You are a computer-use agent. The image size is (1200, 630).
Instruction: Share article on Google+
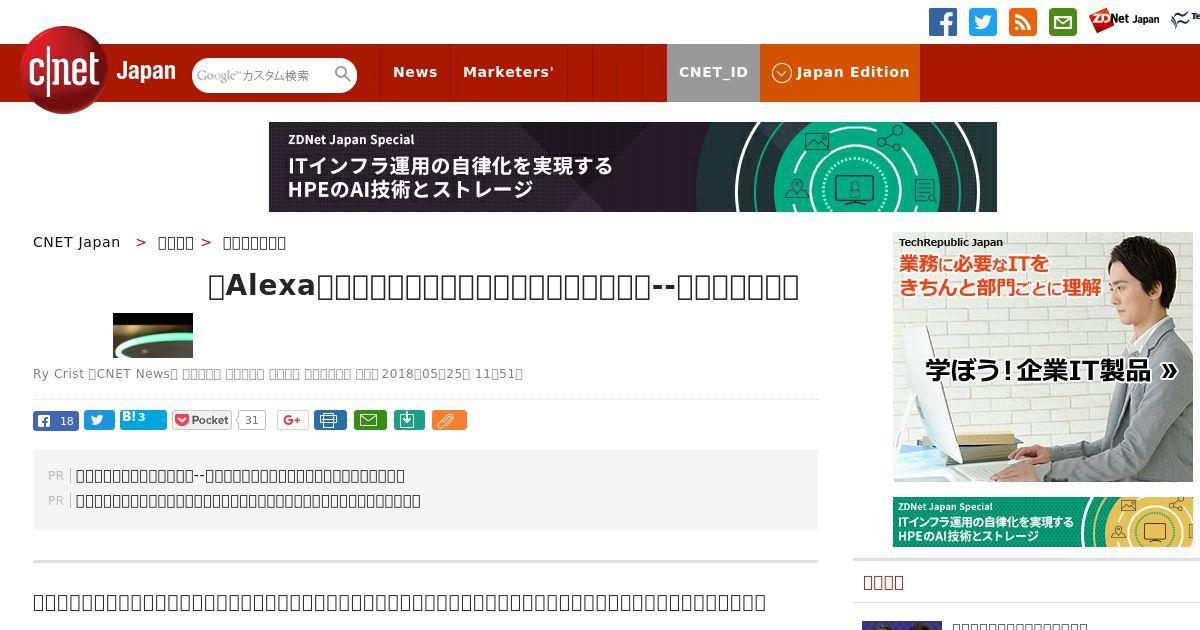tap(292, 420)
